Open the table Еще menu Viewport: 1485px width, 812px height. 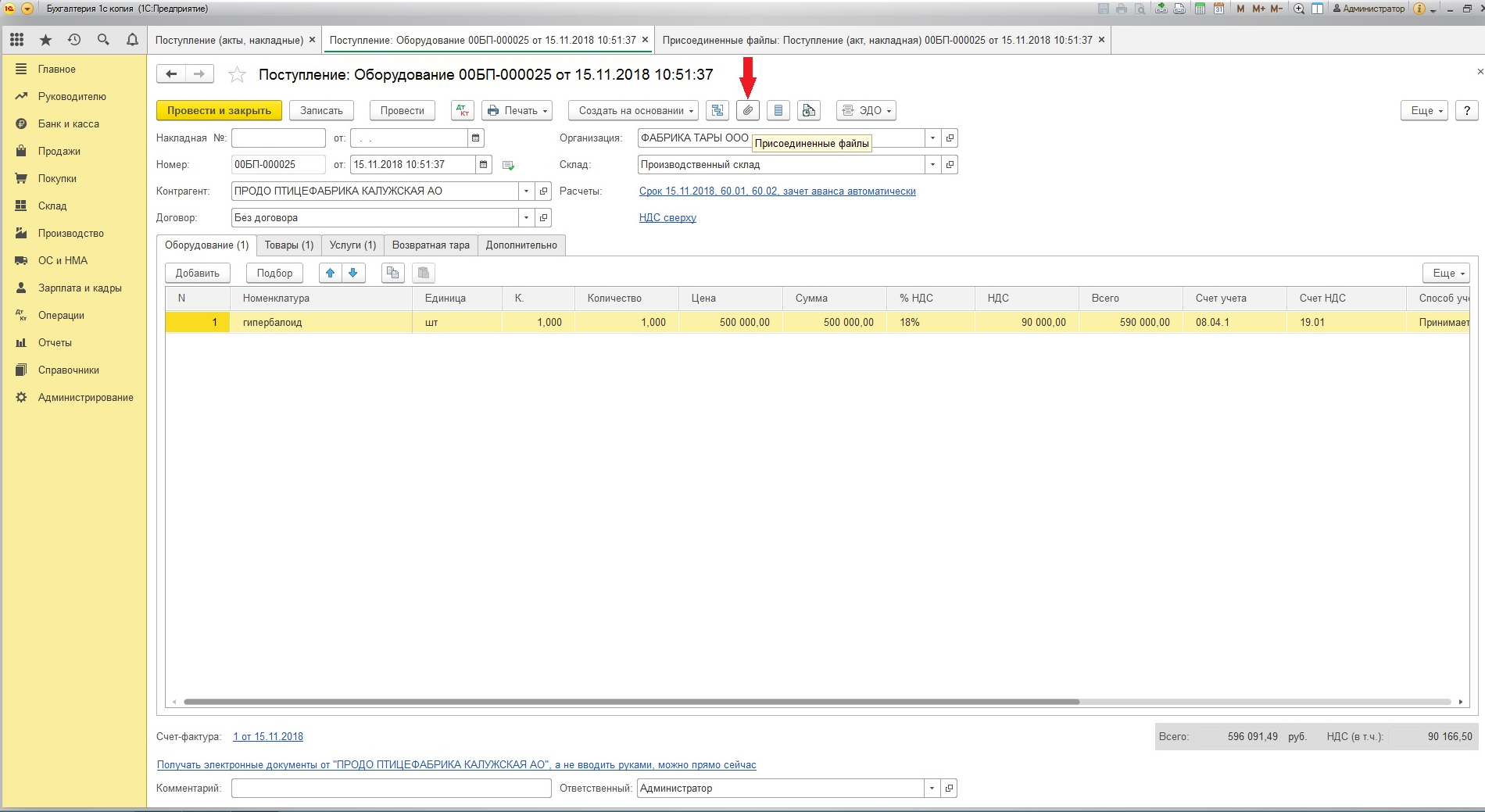1447,273
